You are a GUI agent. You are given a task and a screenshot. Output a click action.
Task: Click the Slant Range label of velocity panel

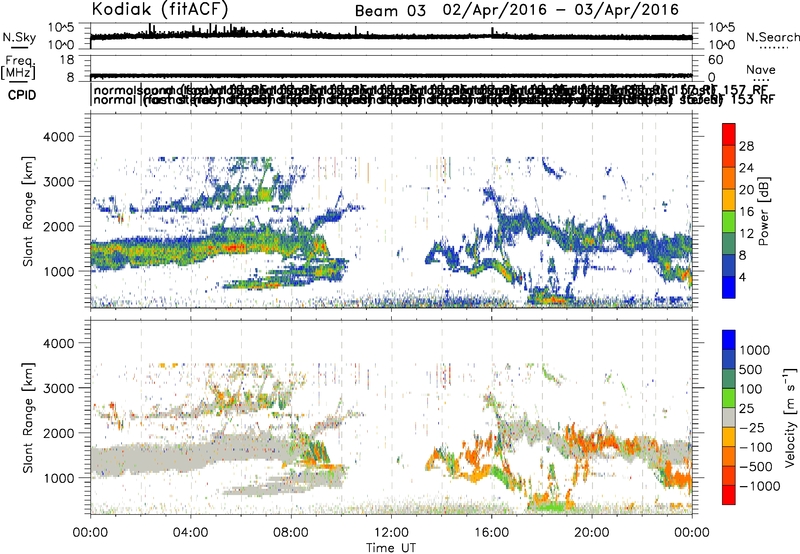click(28, 418)
